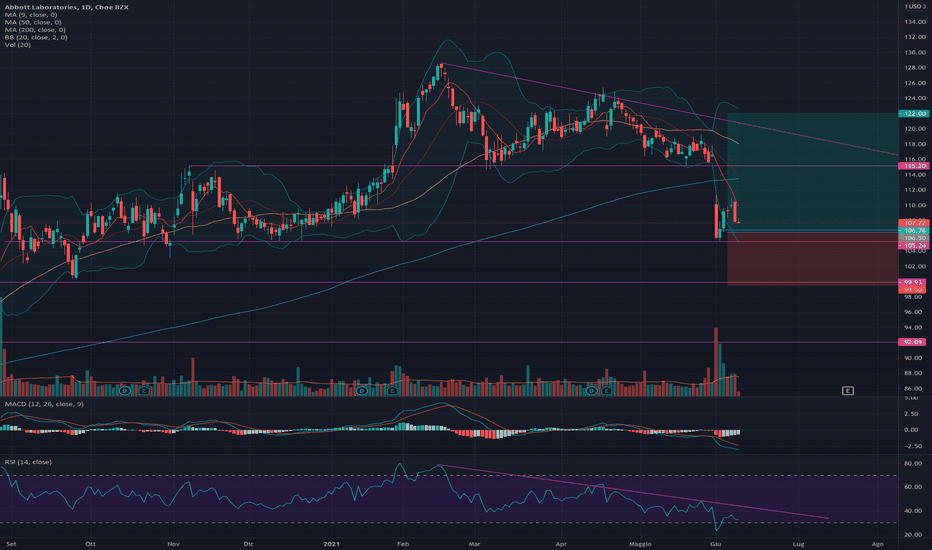Click the Dic label on time axis

248,544
